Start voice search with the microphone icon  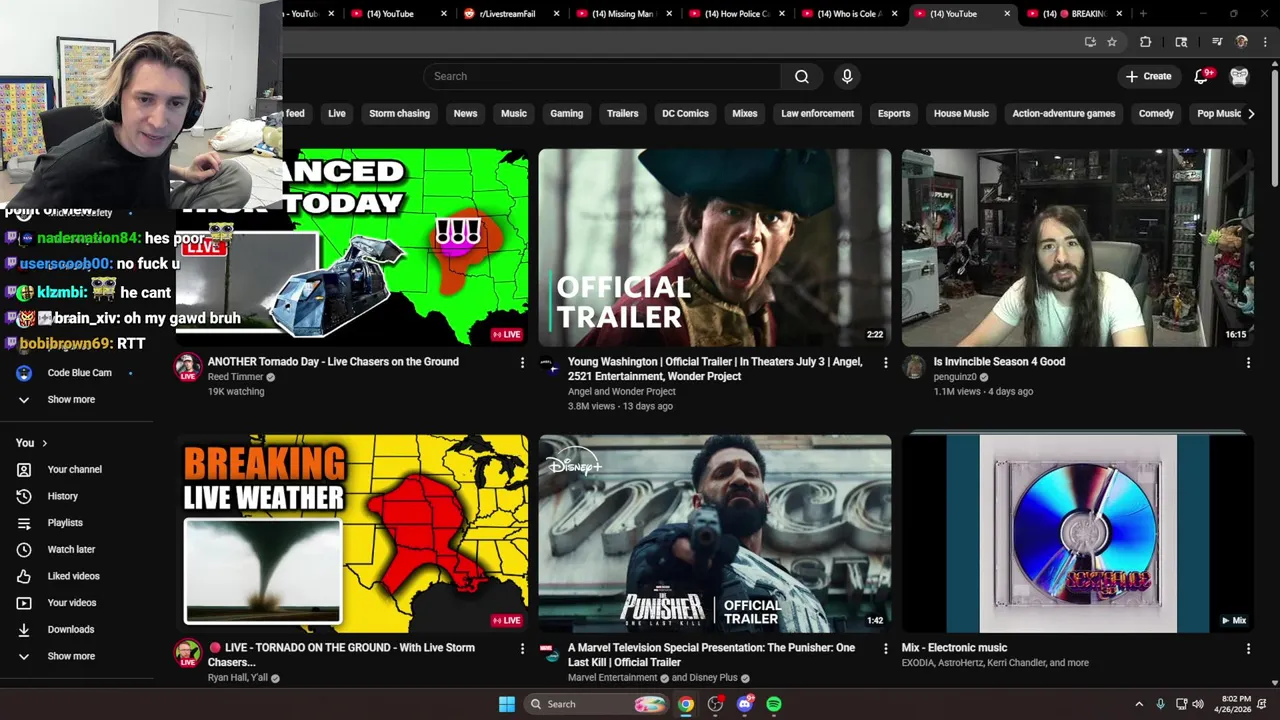click(847, 77)
